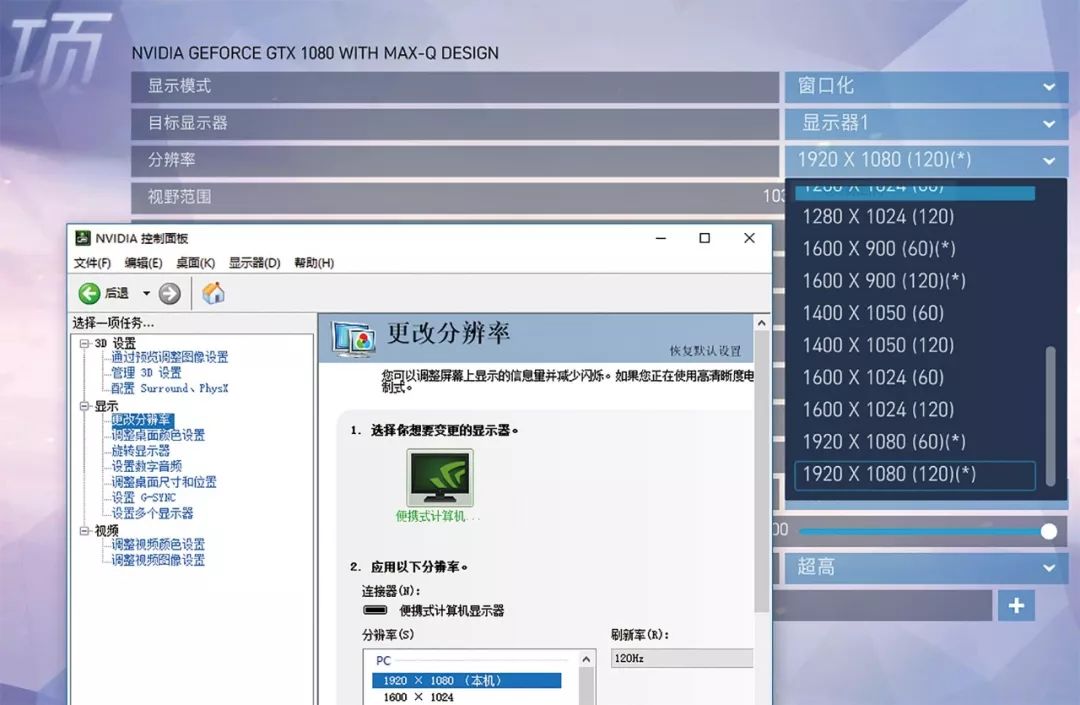This screenshot has height=705, width=1080.
Task: Open 设置 G-SYNC from the sidebar
Action: (141, 498)
